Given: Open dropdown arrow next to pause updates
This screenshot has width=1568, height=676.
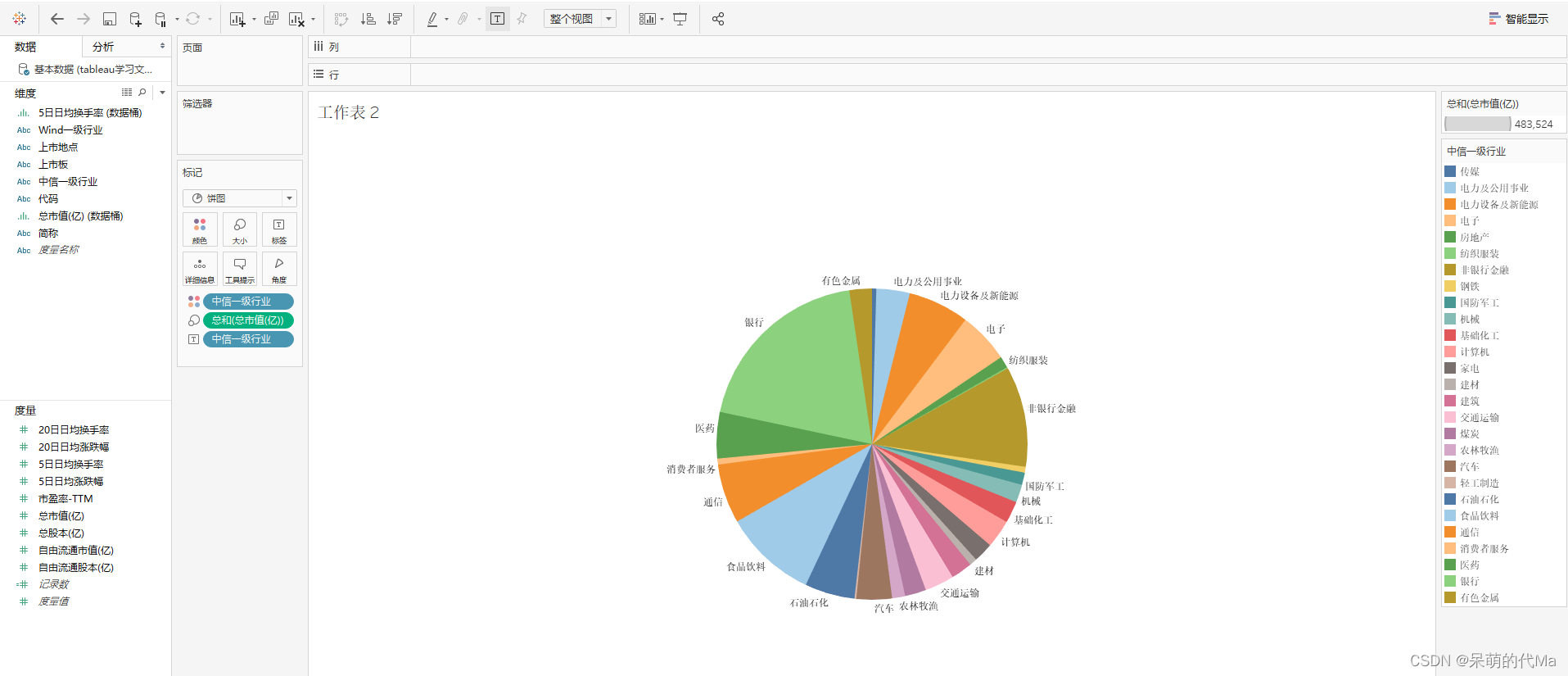Looking at the screenshot, I should click(176, 19).
